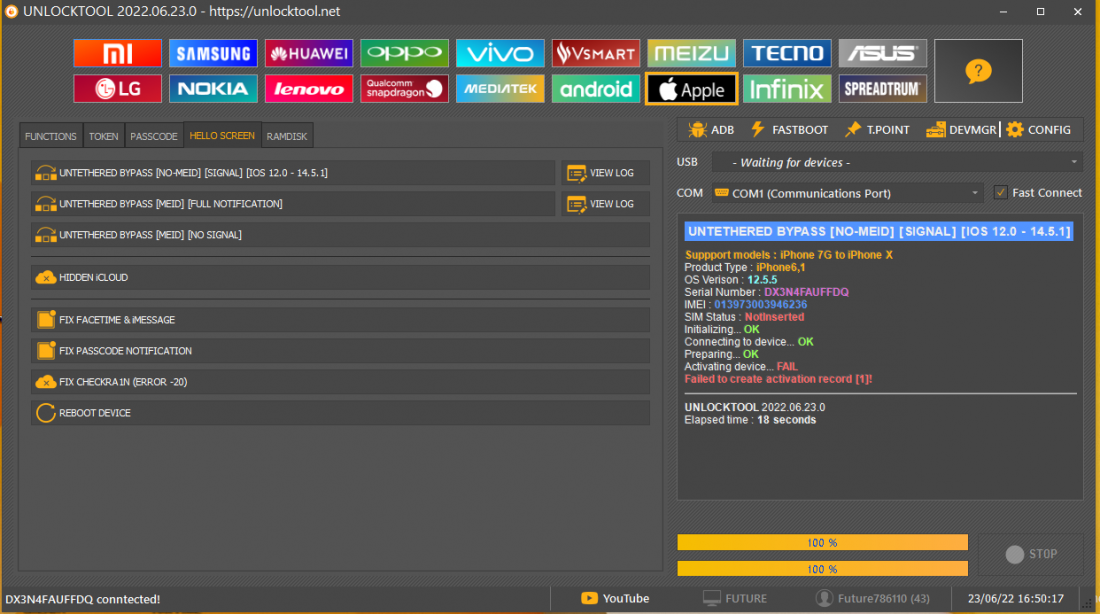Select the LG brand logo
The height and width of the screenshot is (614, 1100).
[117, 89]
